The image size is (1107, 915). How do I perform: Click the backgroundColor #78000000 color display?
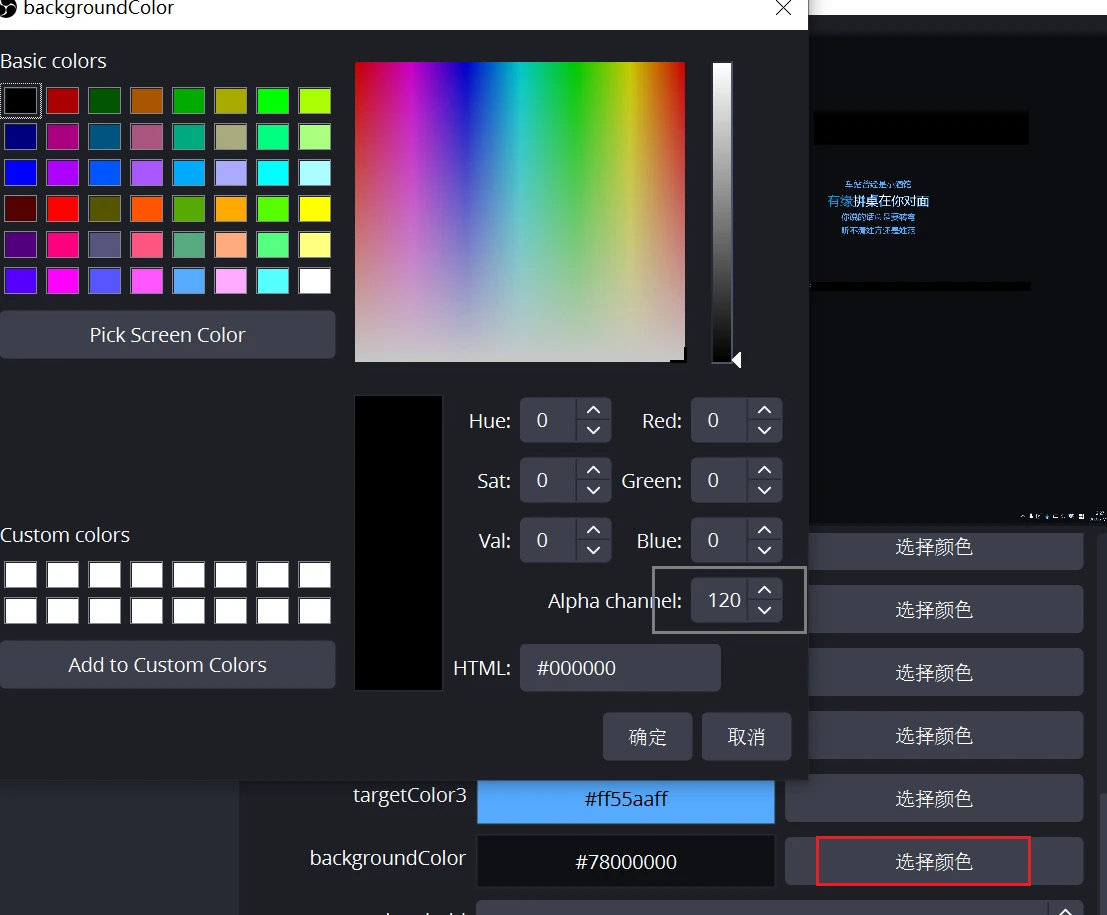pos(626,861)
